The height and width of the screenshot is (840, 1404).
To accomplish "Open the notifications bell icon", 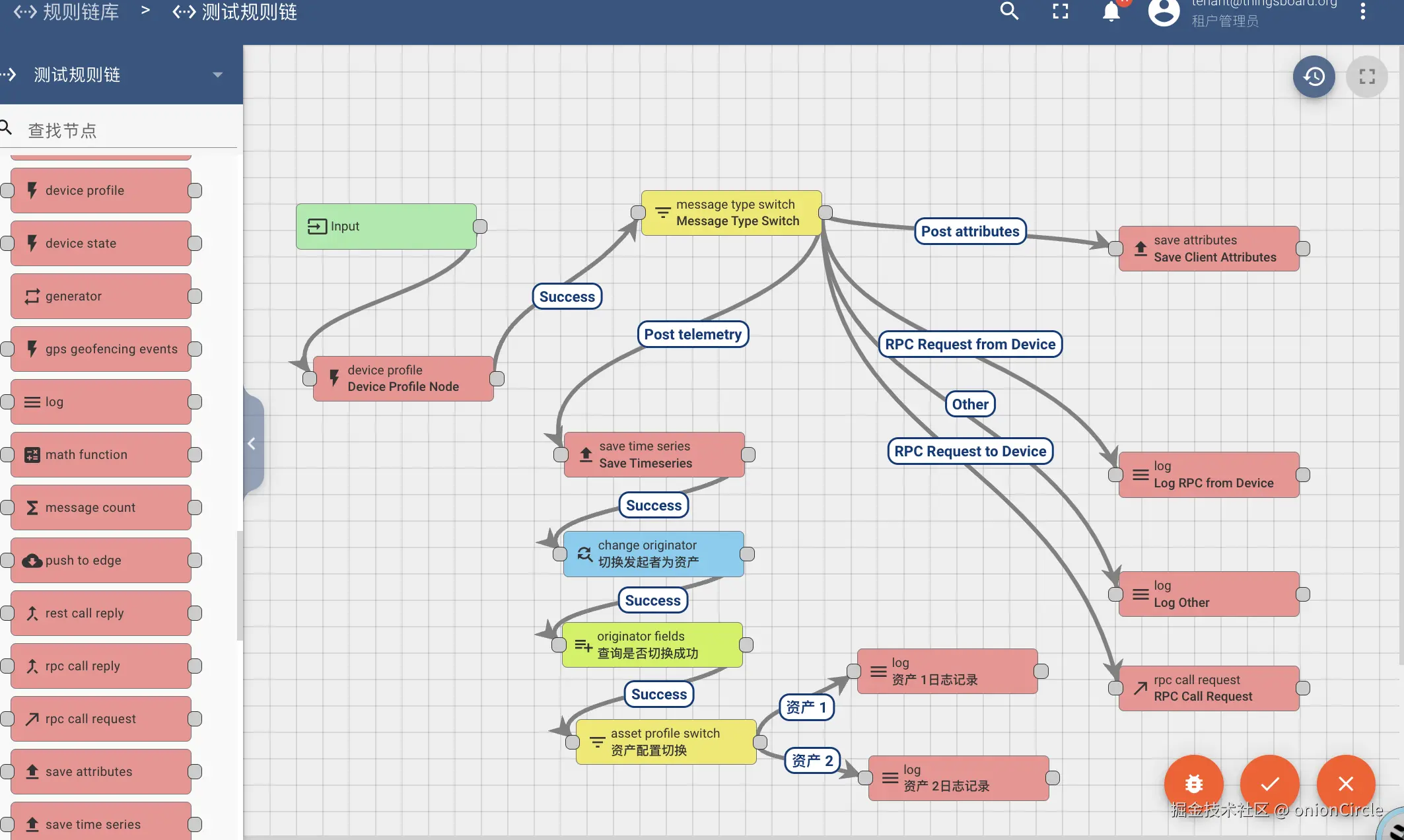I will 1111,11.
